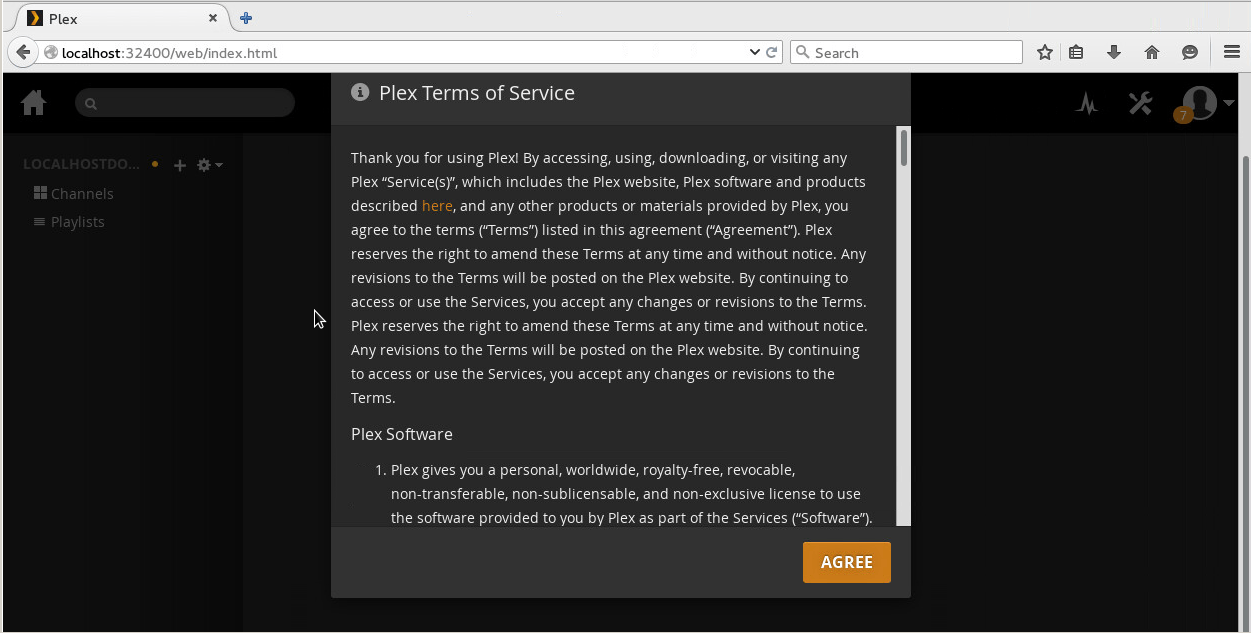Bookmark the page with the star icon
This screenshot has width=1251, height=634.
[x=1044, y=51]
